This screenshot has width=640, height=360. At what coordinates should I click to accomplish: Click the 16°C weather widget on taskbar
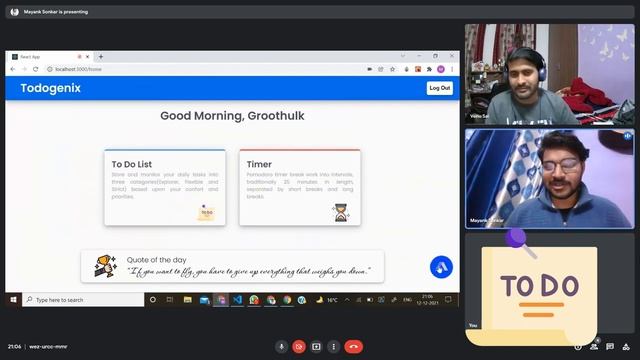click(x=327, y=300)
